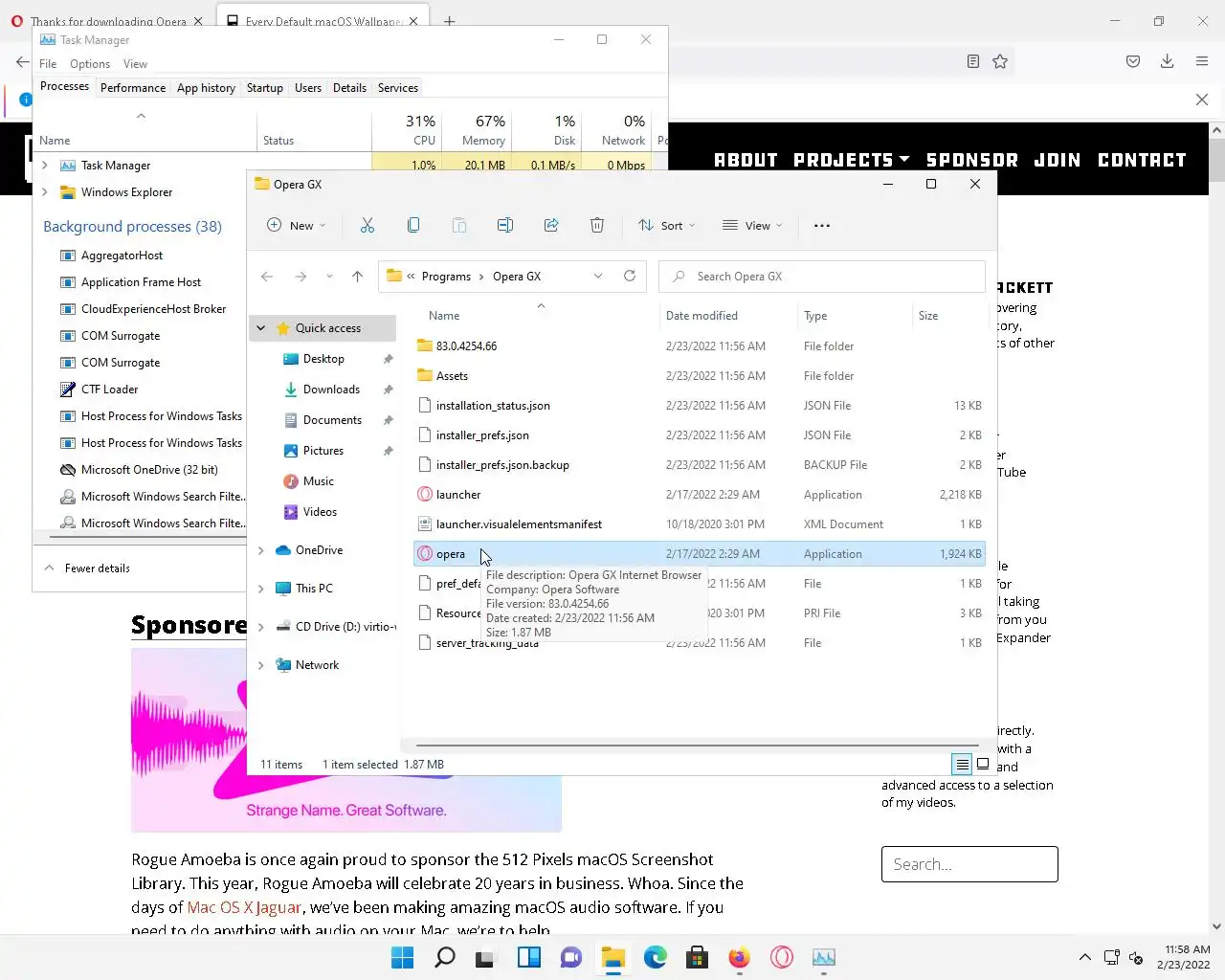Open Microsoft Edge from taskbar
The image size is (1225, 980).
point(656,957)
